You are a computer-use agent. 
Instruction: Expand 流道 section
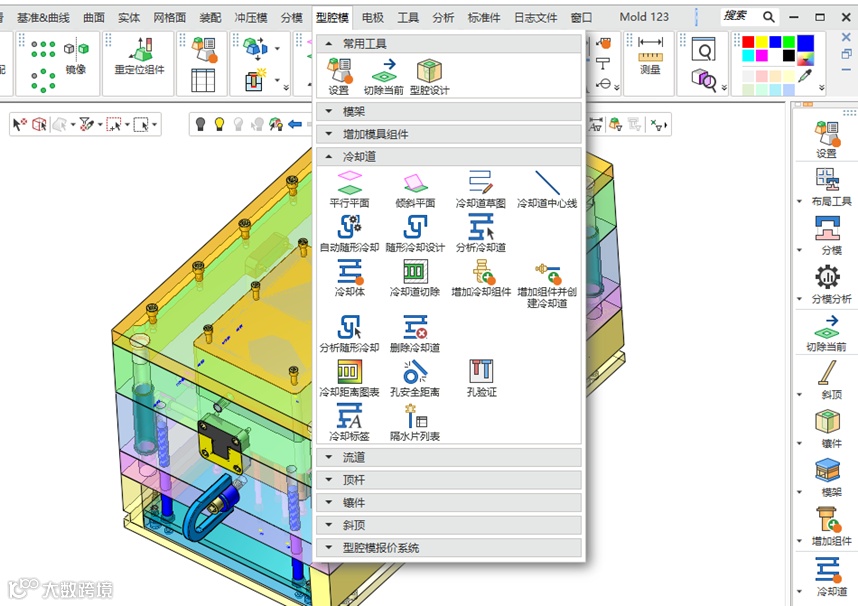pyautogui.click(x=448, y=457)
